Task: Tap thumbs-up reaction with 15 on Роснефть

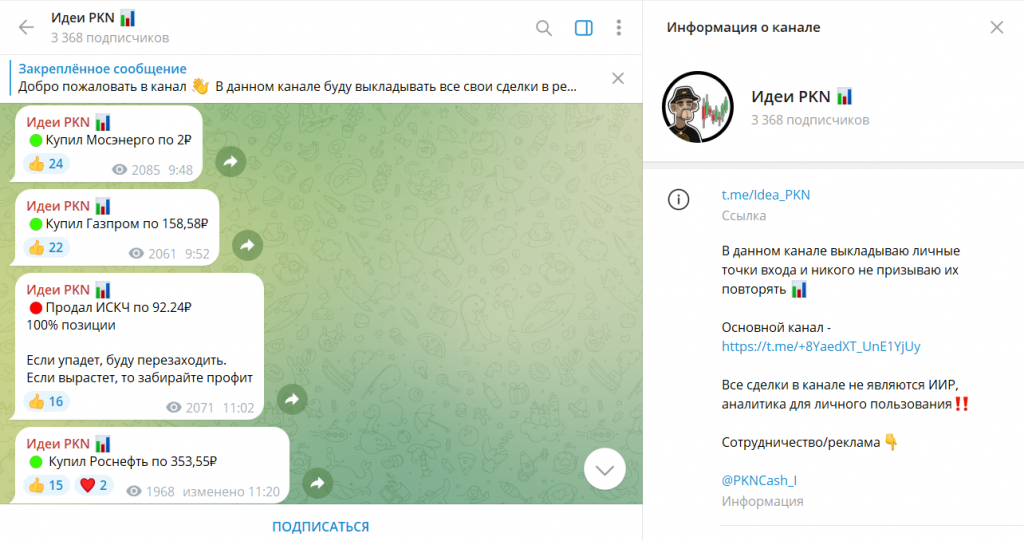Action: (x=46, y=485)
